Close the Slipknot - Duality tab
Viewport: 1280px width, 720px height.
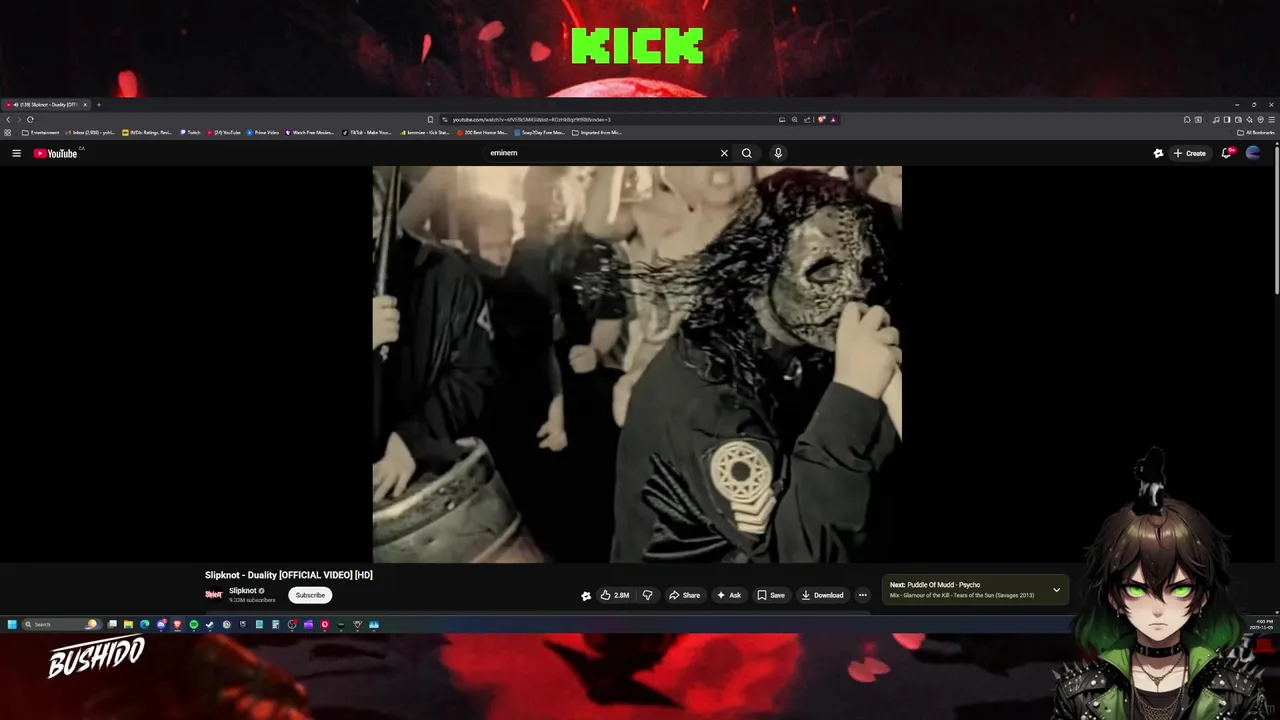[x=85, y=105]
